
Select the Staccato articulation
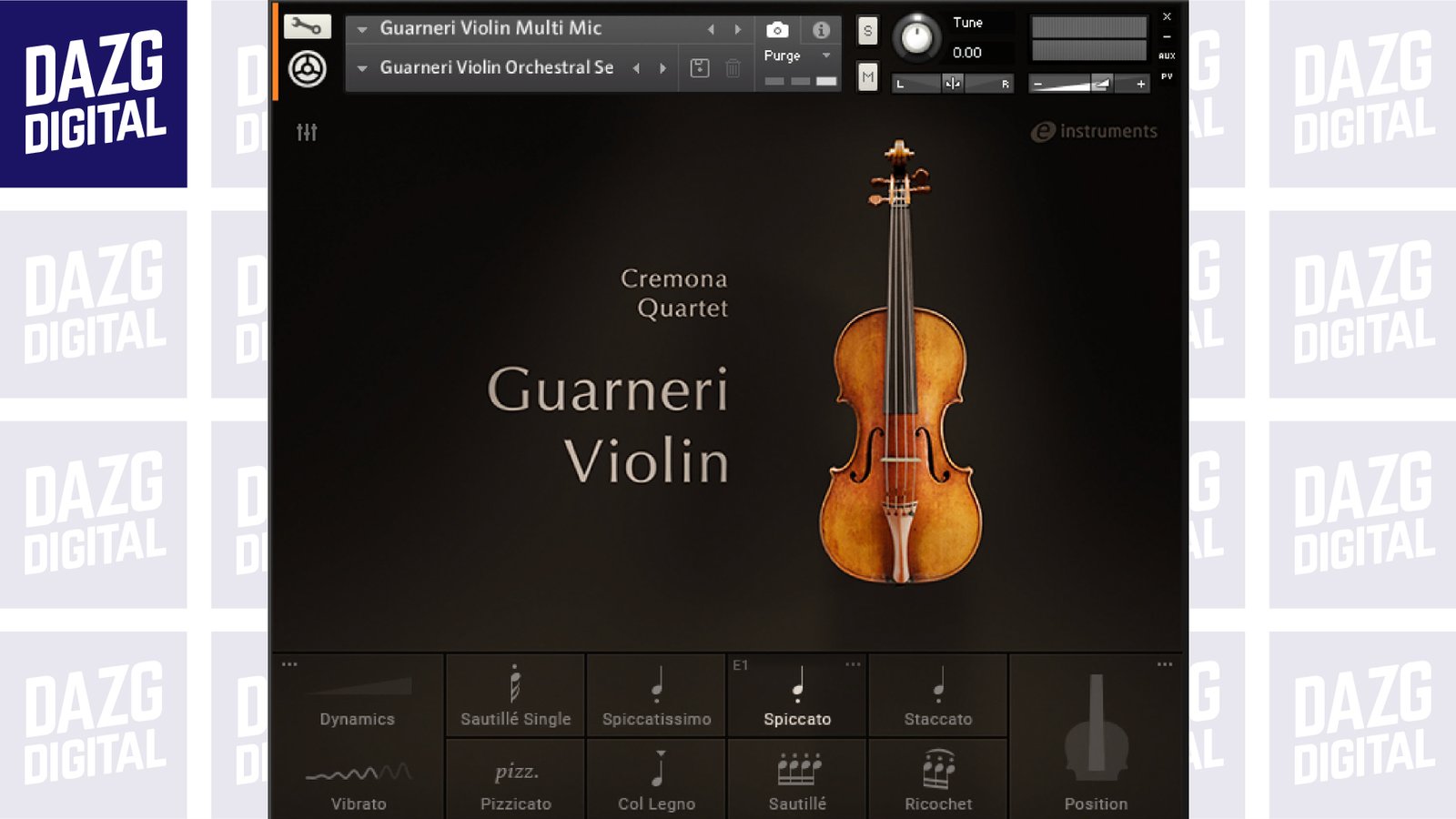coord(938,695)
